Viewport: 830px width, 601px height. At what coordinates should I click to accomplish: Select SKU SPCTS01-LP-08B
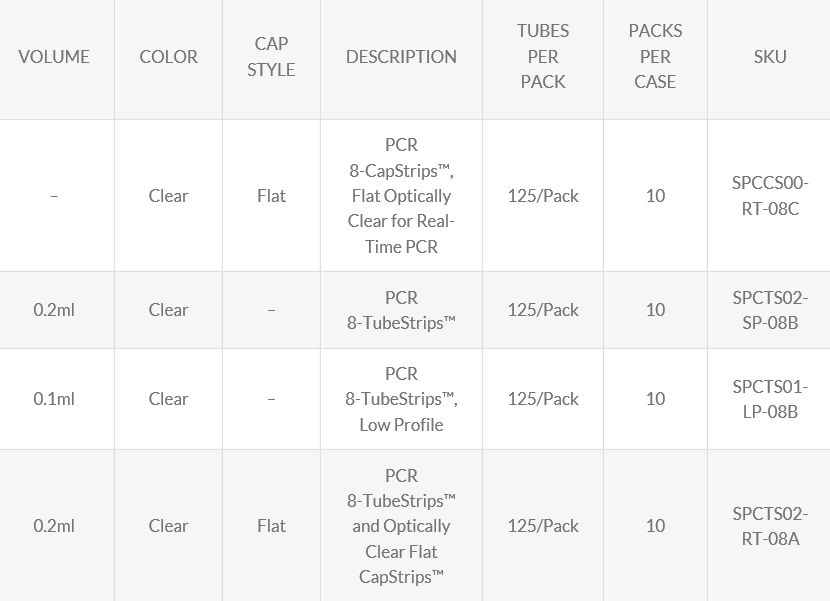click(x=770, y=399)
